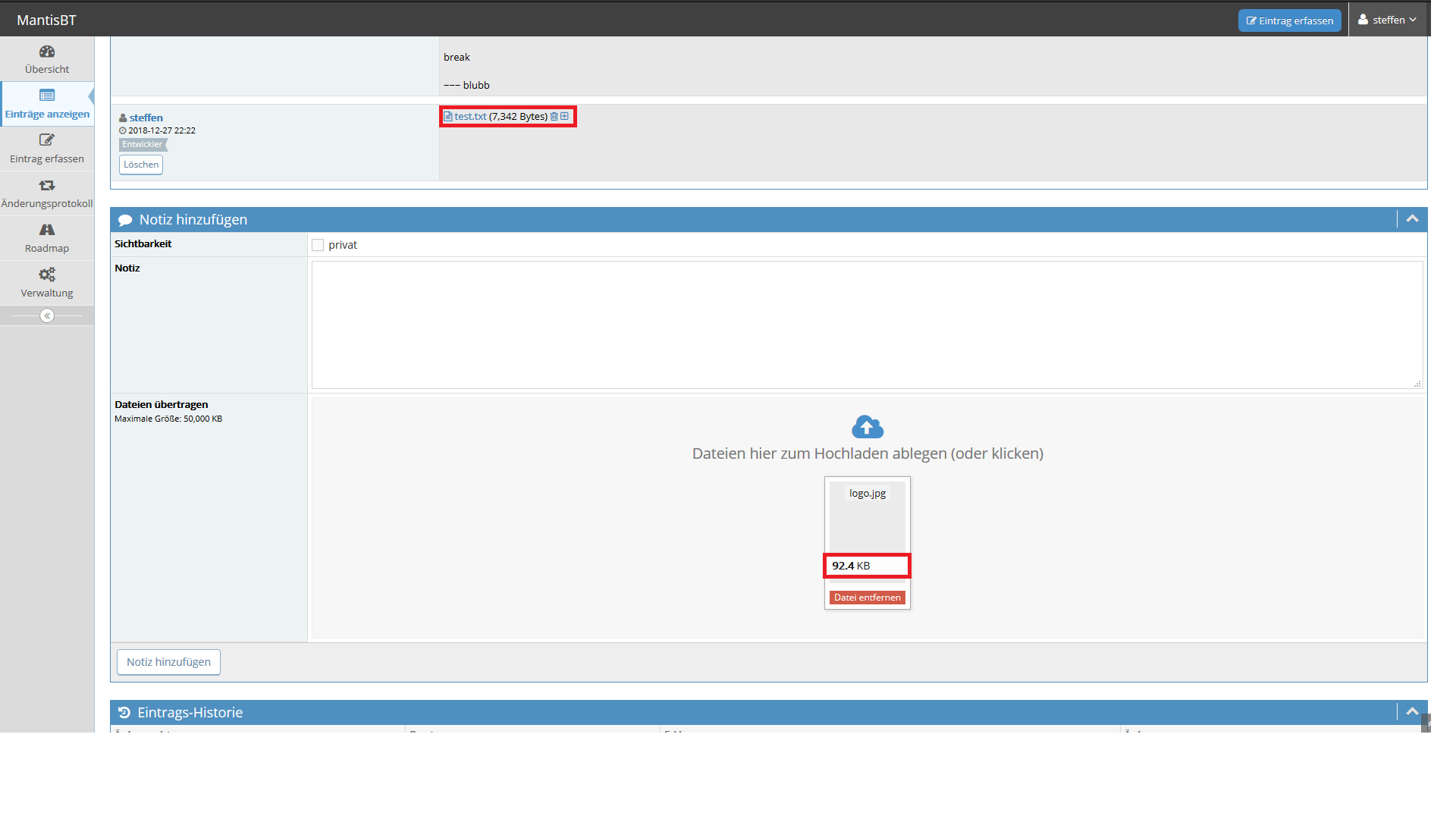Collapse the Eintrags-Historie section
Screen dimensions: 1456x819
(1412, 712)
